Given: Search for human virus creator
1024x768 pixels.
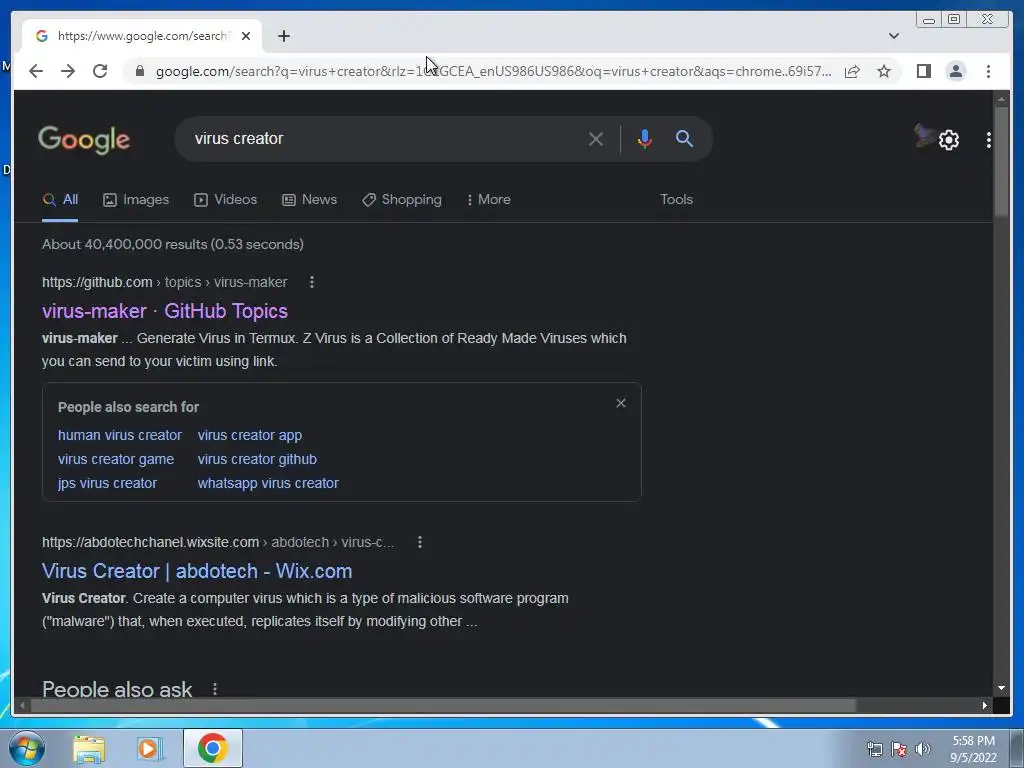Looking at the screenshot, I should tap(120, 435).
